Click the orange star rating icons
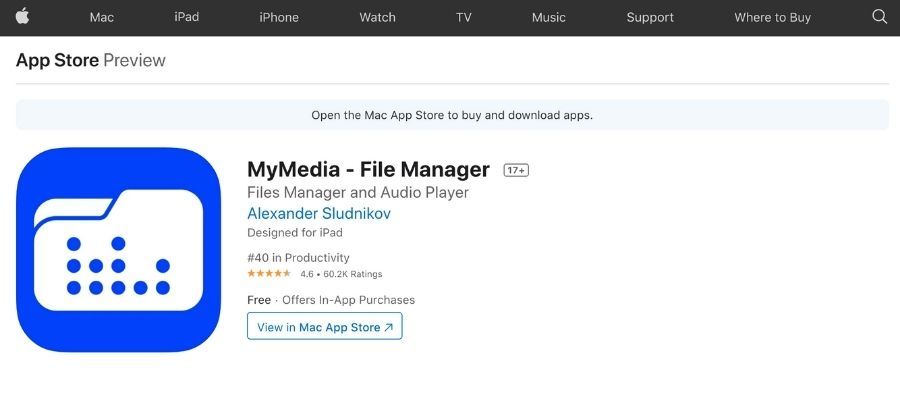Viewport: 900px width, 400px height. coord(269,274)
